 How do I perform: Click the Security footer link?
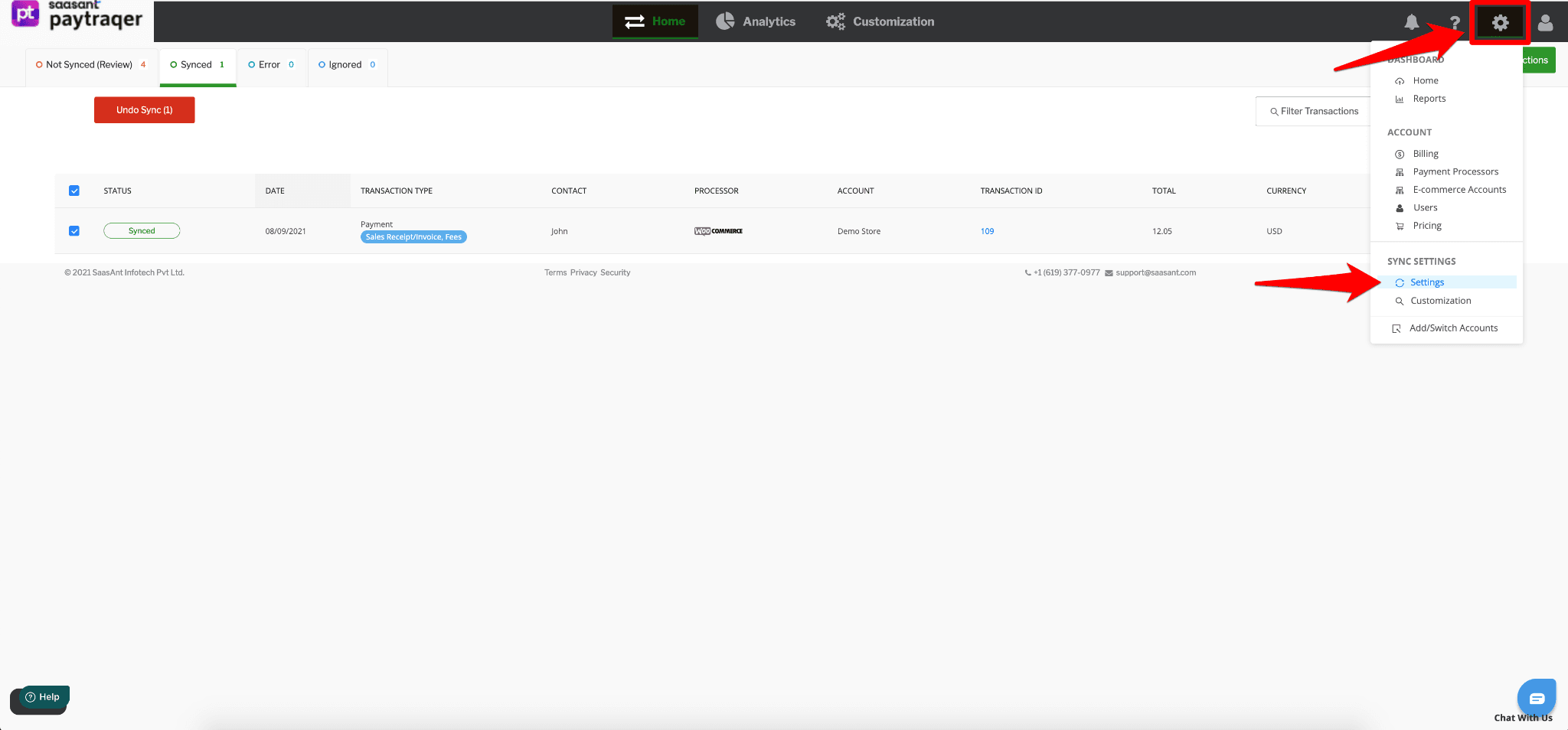click(x=616, y=272)
